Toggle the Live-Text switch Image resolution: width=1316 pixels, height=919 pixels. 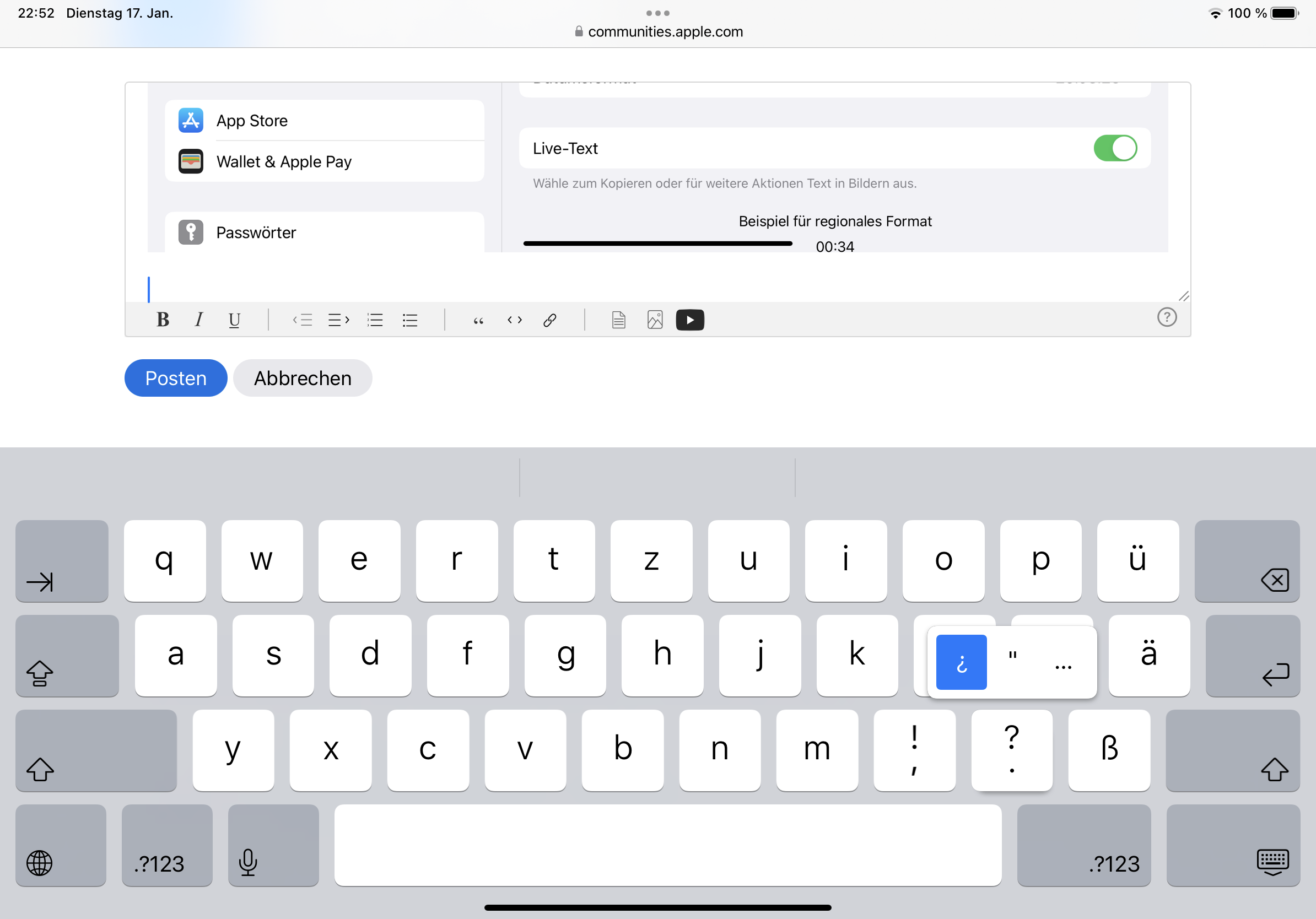point(1115,148)
